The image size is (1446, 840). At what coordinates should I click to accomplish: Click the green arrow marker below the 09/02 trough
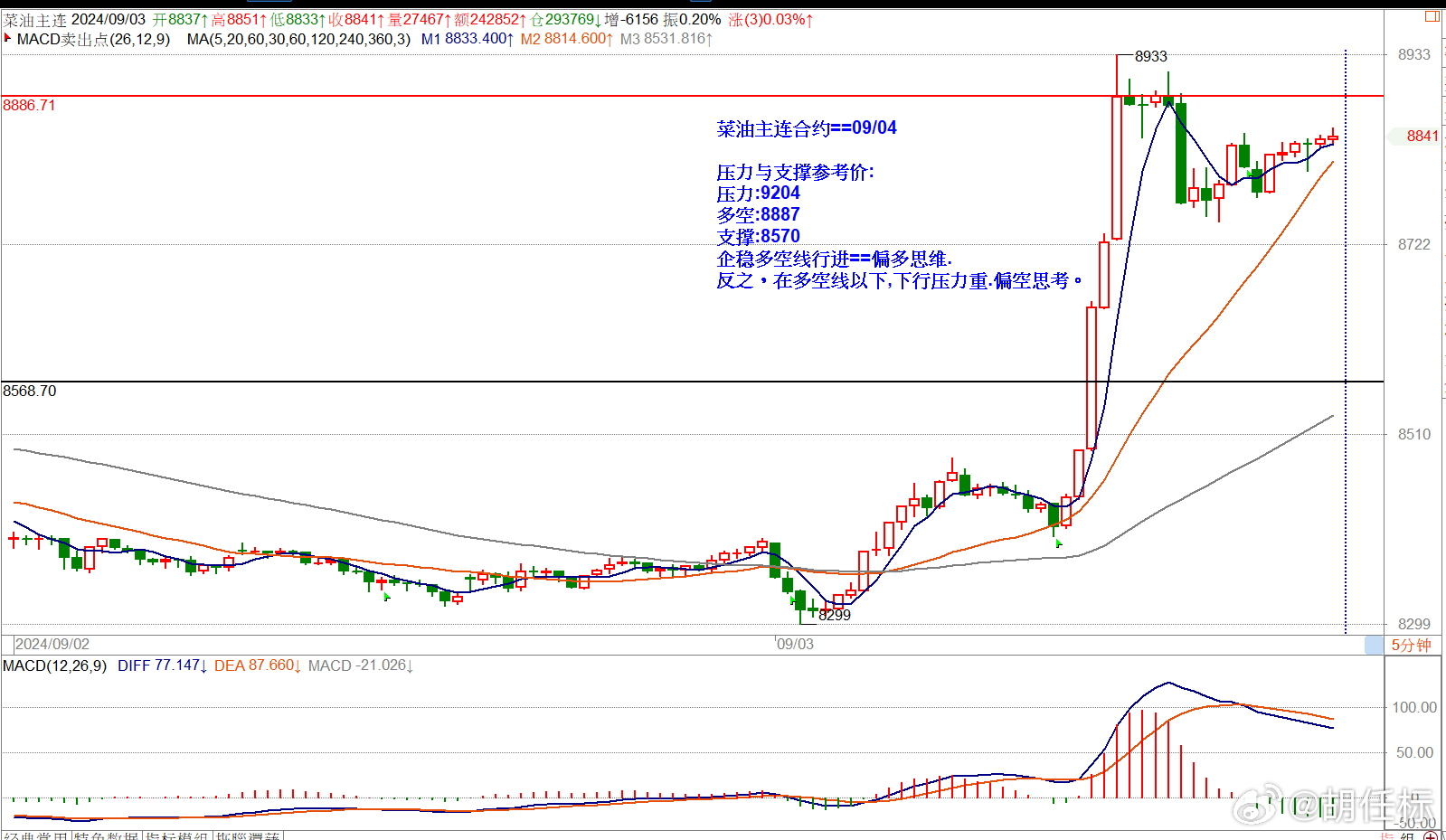point(387,597)
